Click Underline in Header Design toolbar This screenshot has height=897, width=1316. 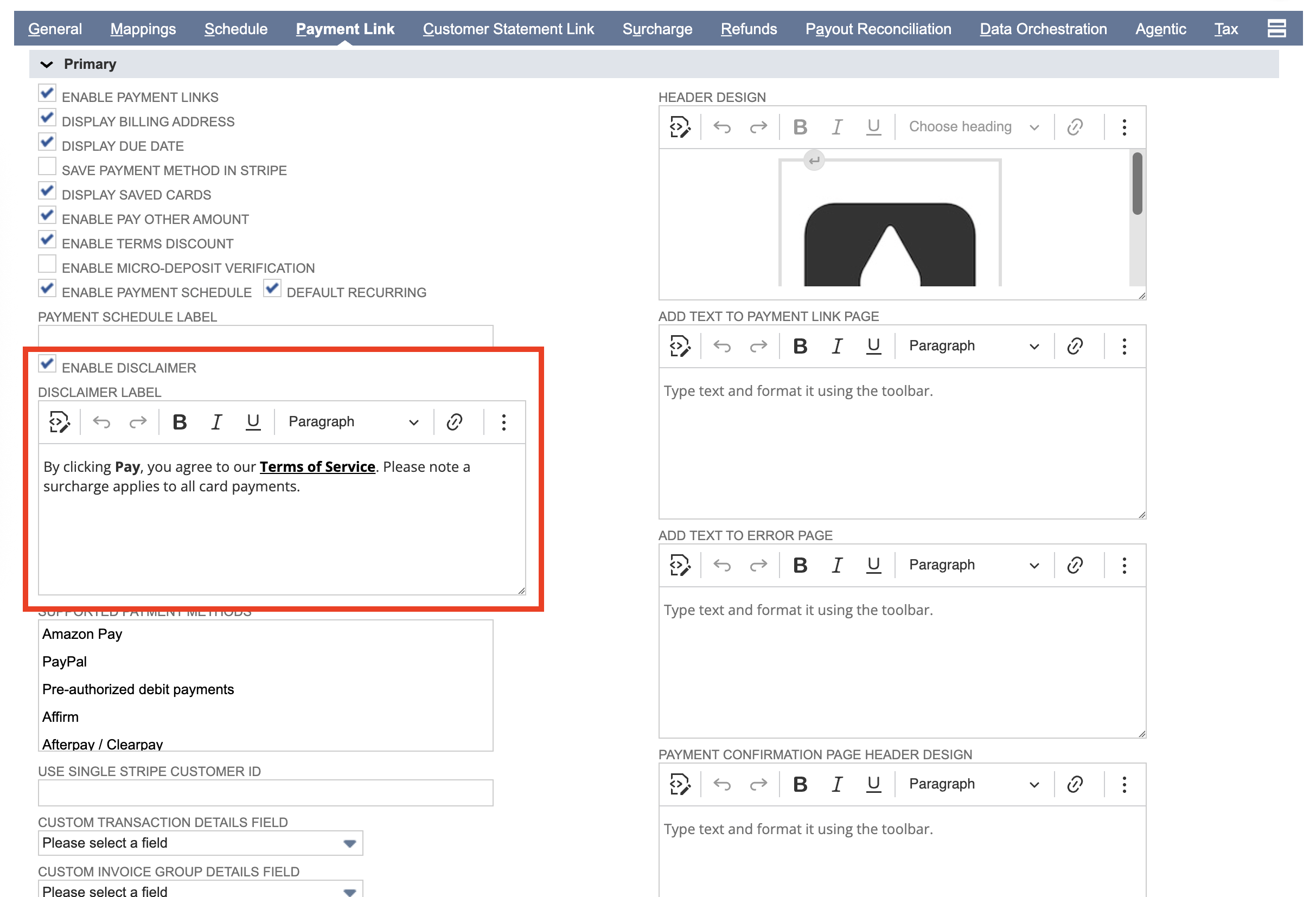(874, 127)
